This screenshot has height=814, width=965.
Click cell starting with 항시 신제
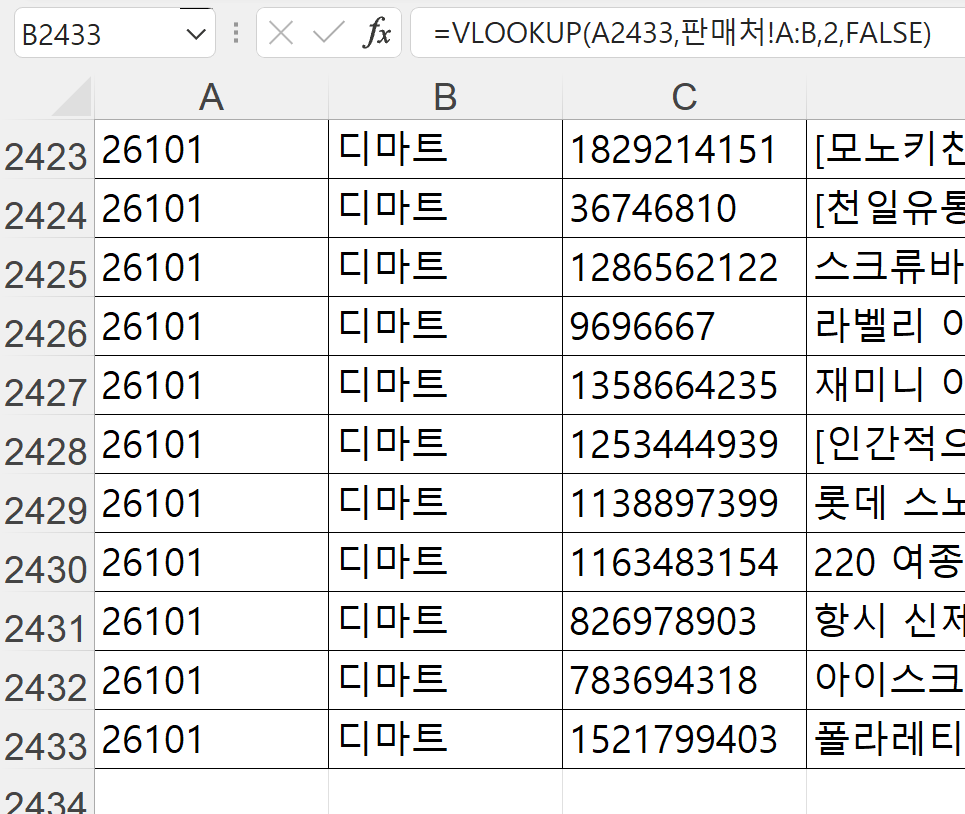(x=886, y=622)
